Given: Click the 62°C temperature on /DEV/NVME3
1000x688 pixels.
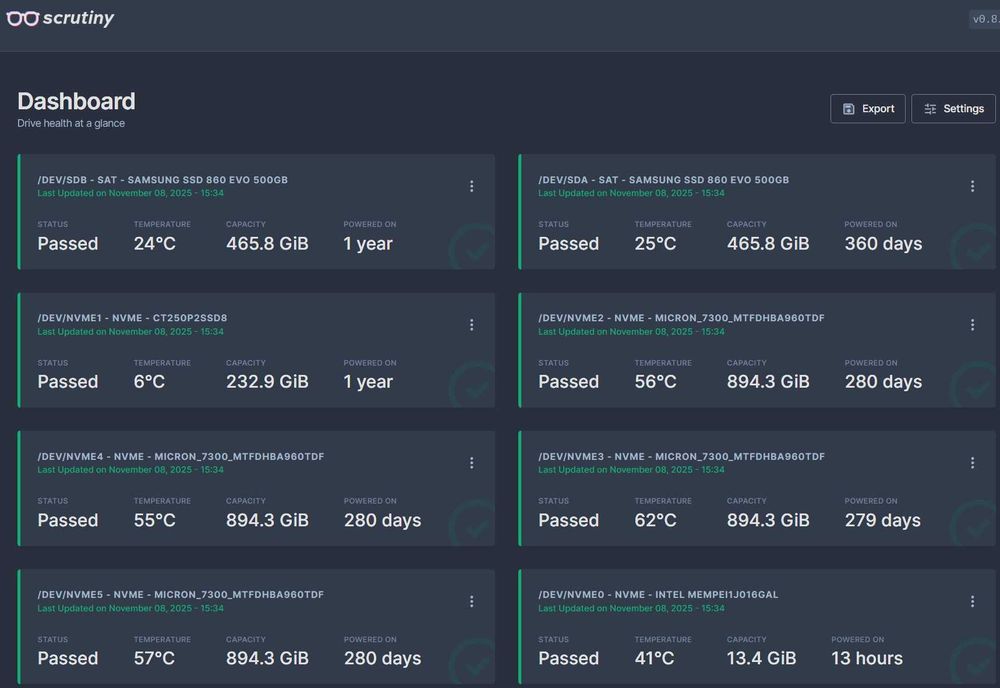Looking at the screenshot, I should [x=655, y=520].
